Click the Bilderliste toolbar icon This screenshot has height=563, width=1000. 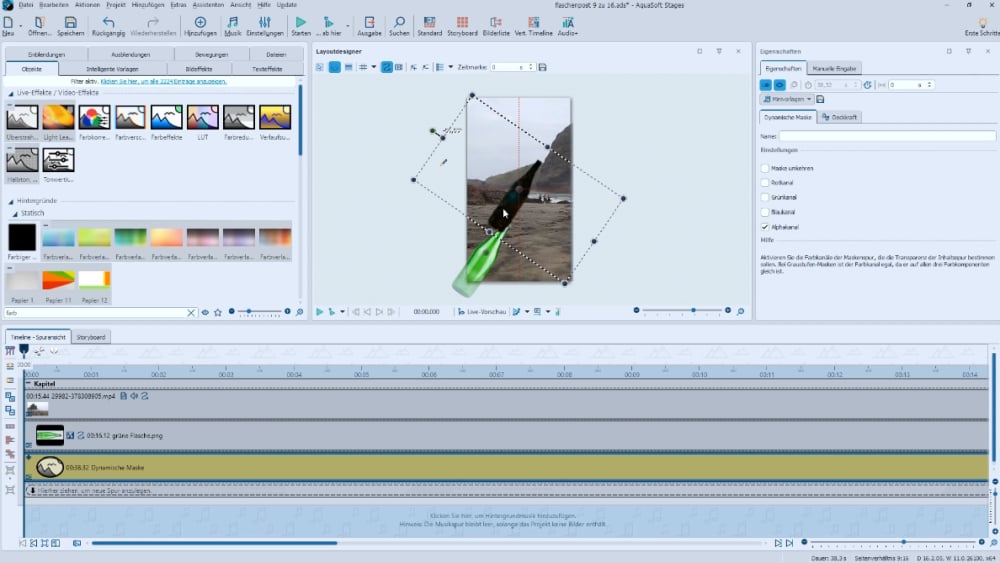pyautogui.click(x=496, y=22)
